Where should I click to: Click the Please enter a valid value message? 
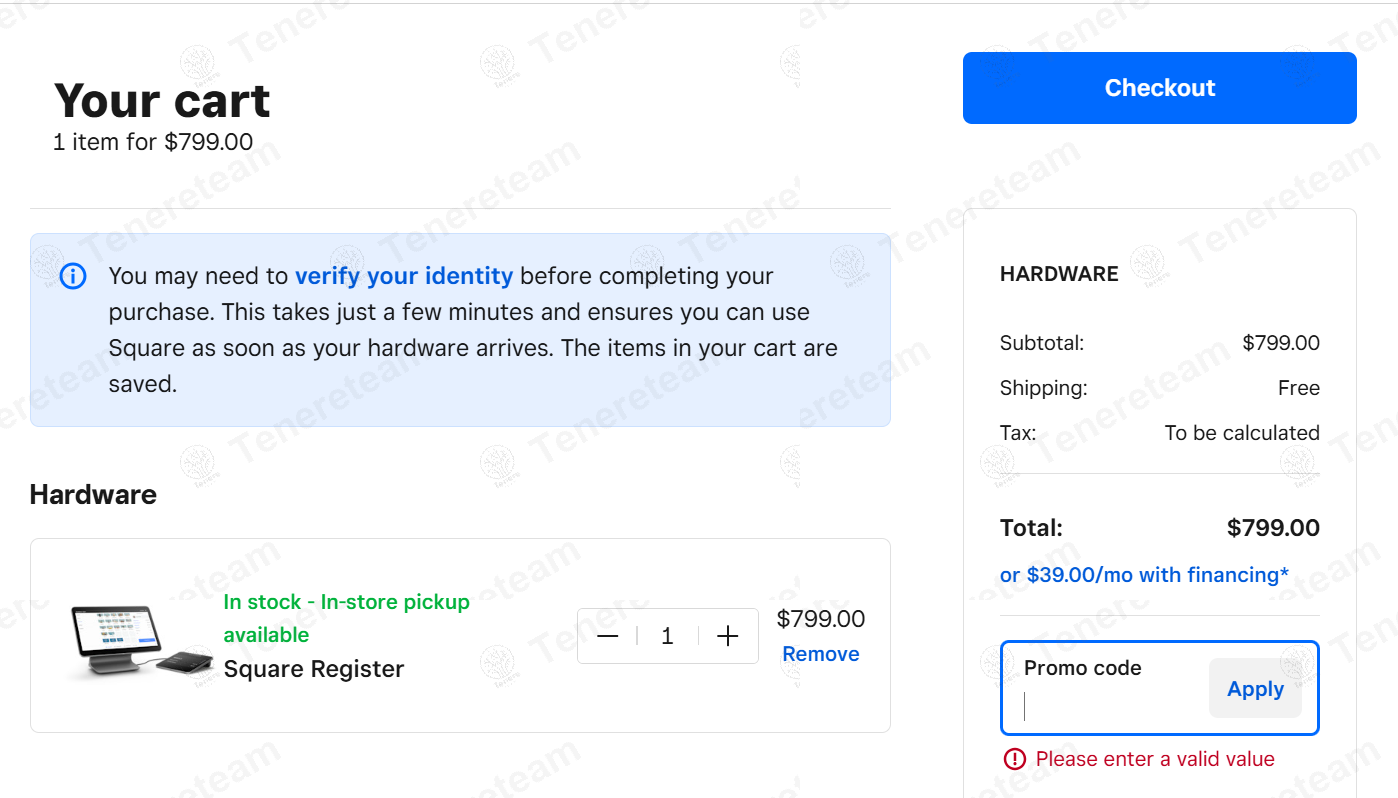(x=1155, y=759)
